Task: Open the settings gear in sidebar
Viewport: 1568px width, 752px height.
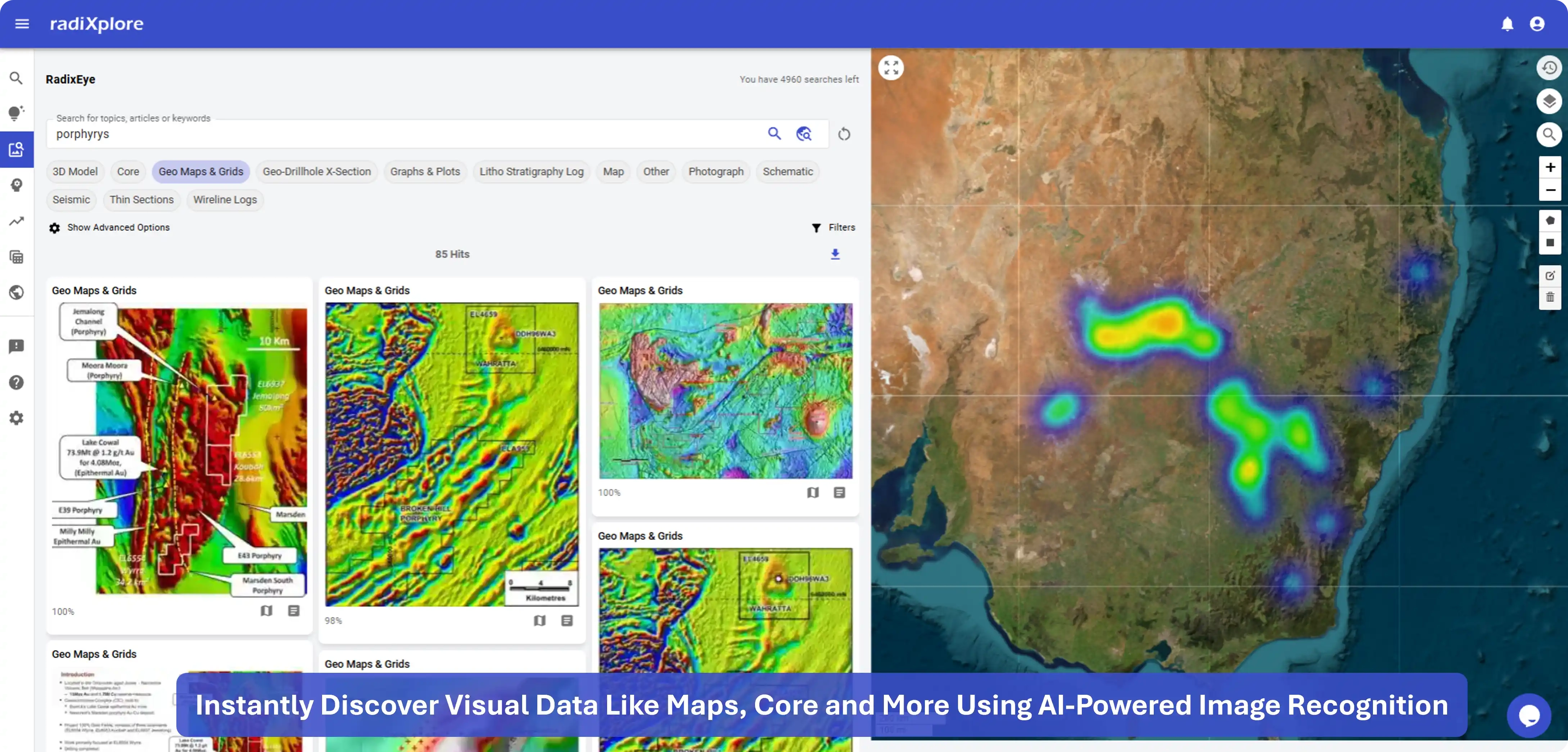Action: tap(17, 418)
